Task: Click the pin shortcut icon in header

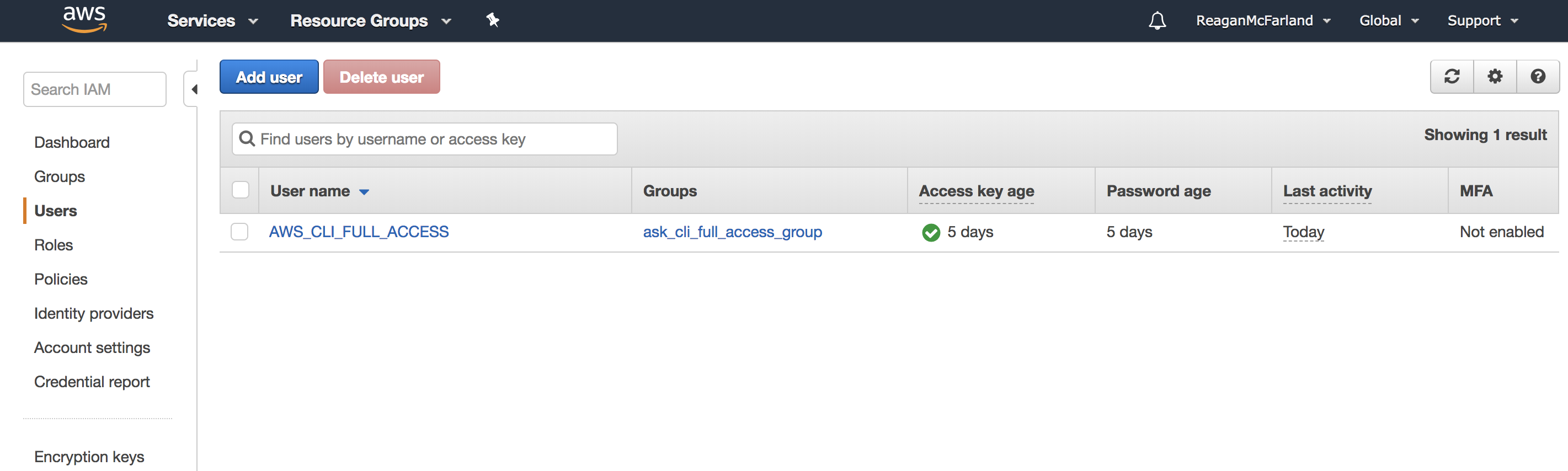Action: (x=493, y=20)
